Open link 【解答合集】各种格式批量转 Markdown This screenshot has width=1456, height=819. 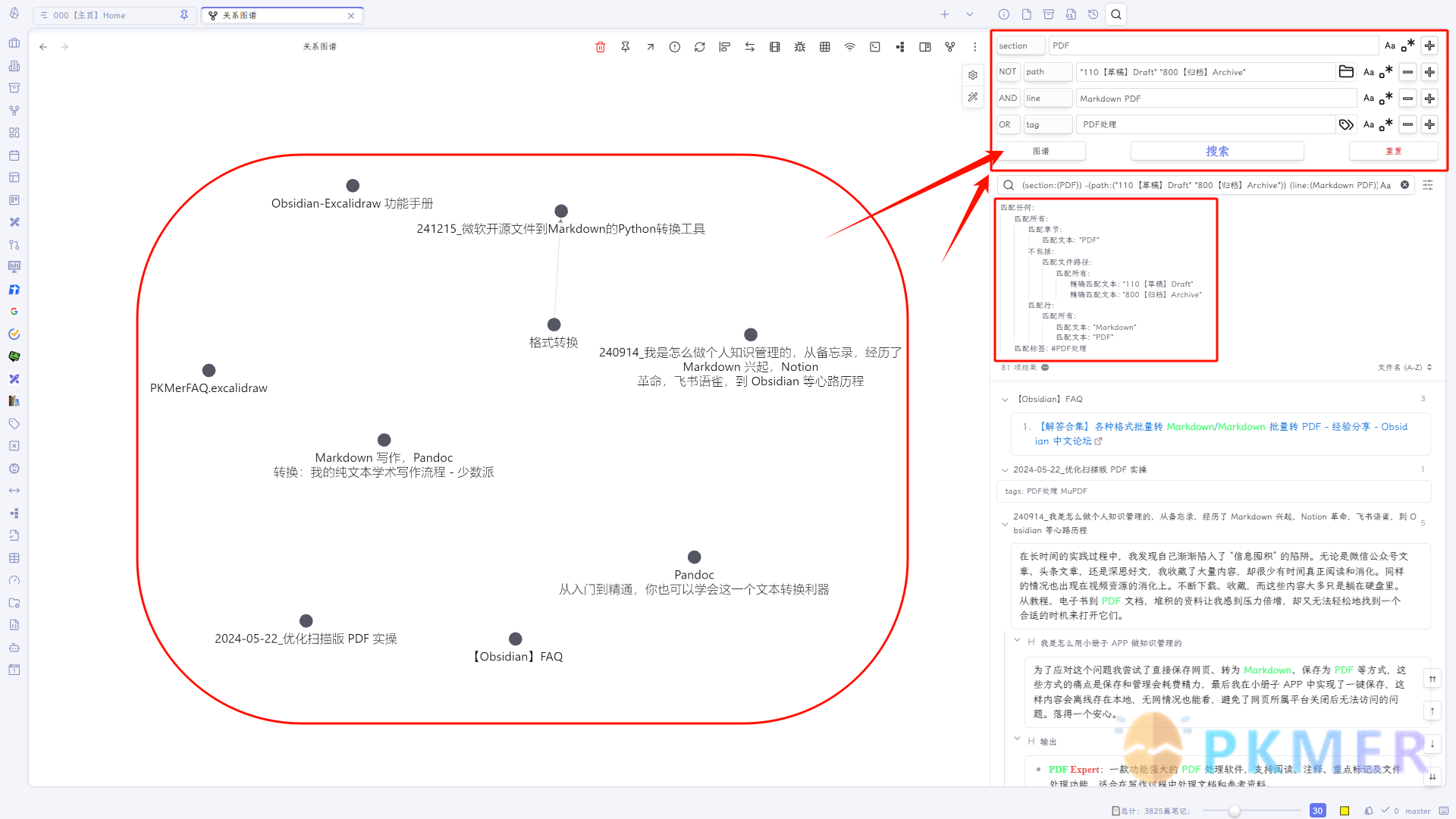[1220, 434]
